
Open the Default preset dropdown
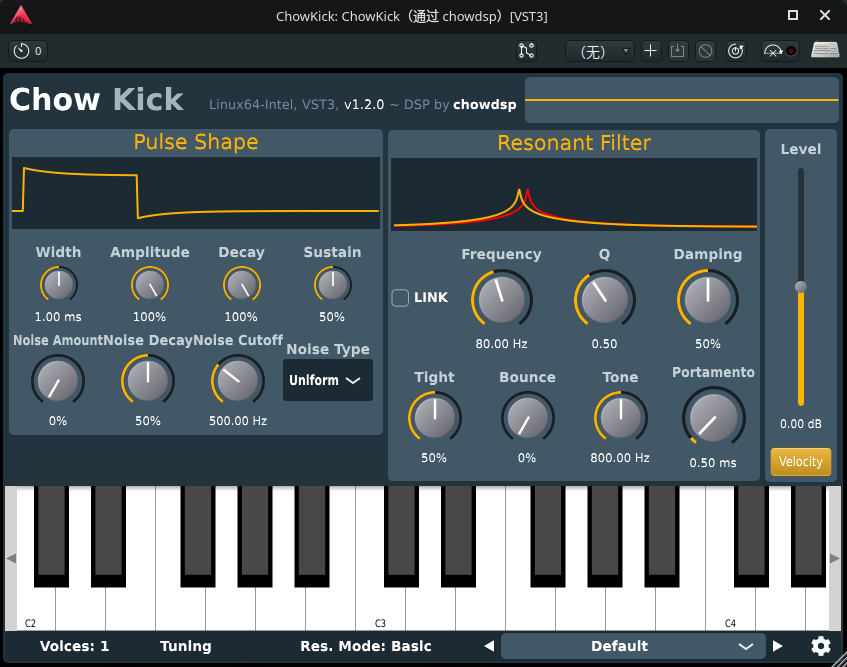click(x=633, y=646)
